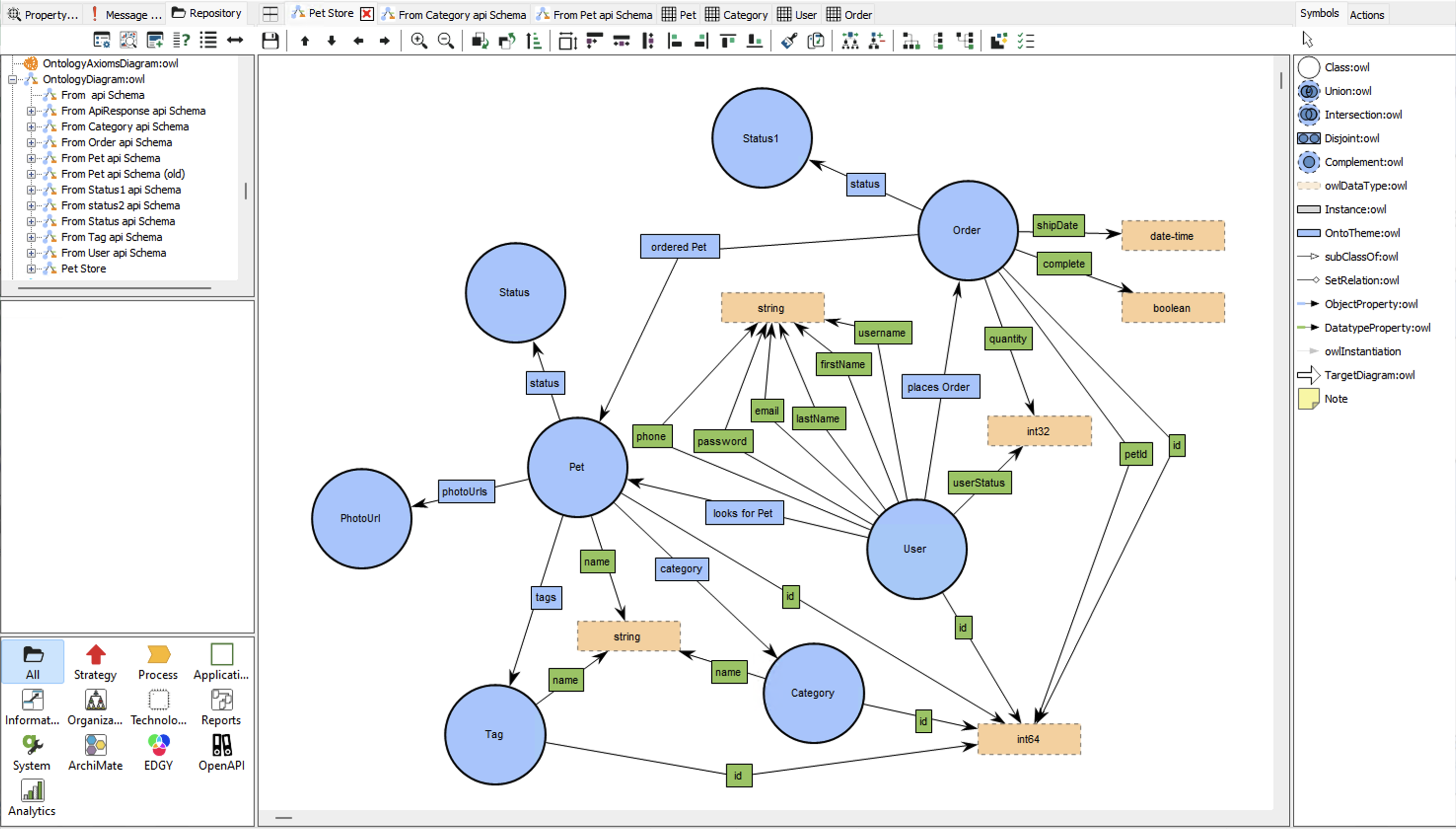1456x829 pixels.
Task: Expand From Pet api Schema (old) node
Action: pos(31,174)
